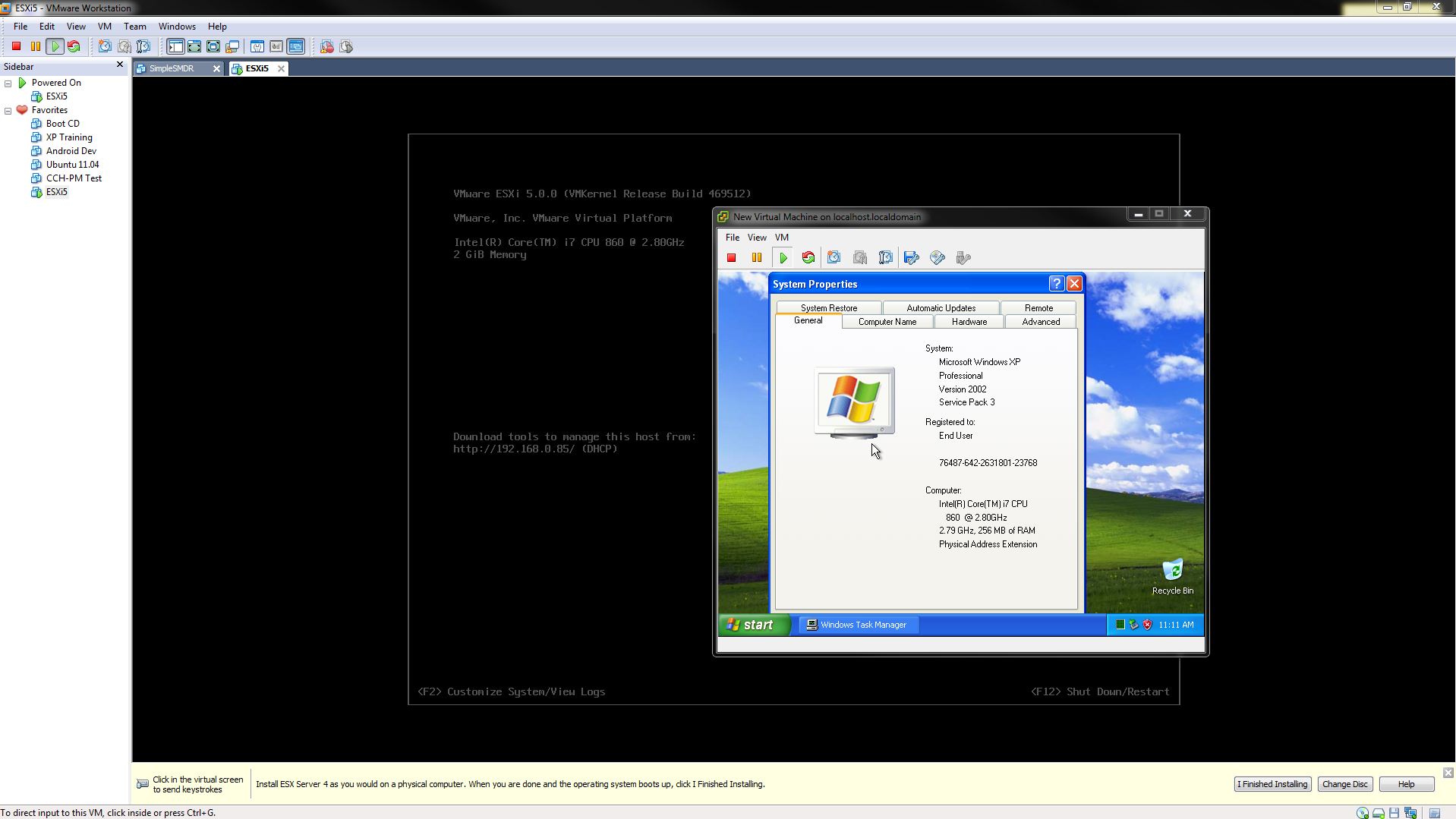Collapse the Favorites tree group
This screenshot has height=819, width=1456.
(x=8, y=111)
